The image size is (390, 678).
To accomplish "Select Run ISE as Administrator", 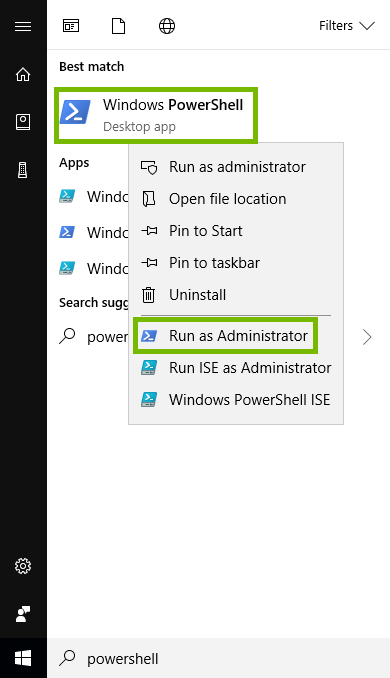I will [x=236, y=368].
